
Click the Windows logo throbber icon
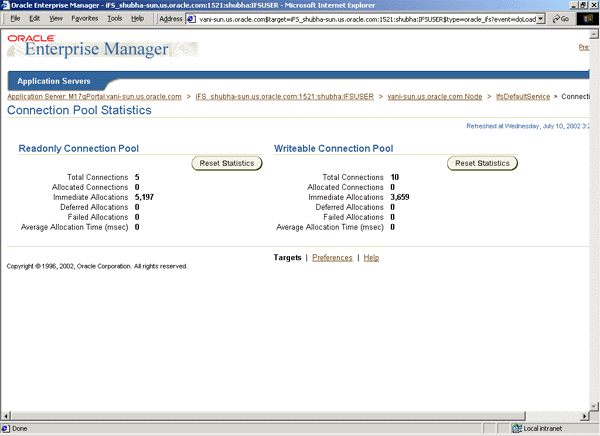point(587,19)
